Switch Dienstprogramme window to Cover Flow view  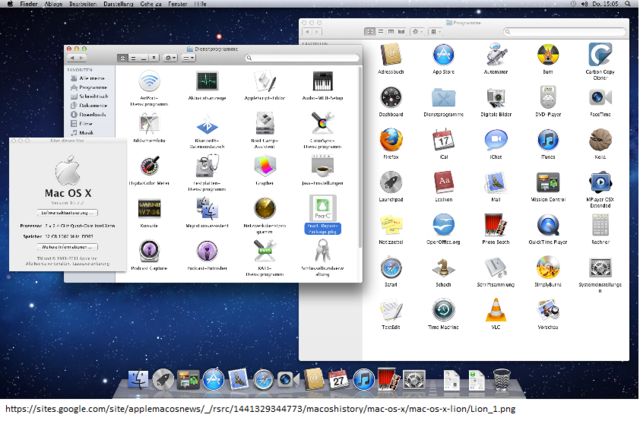point(153,58)
